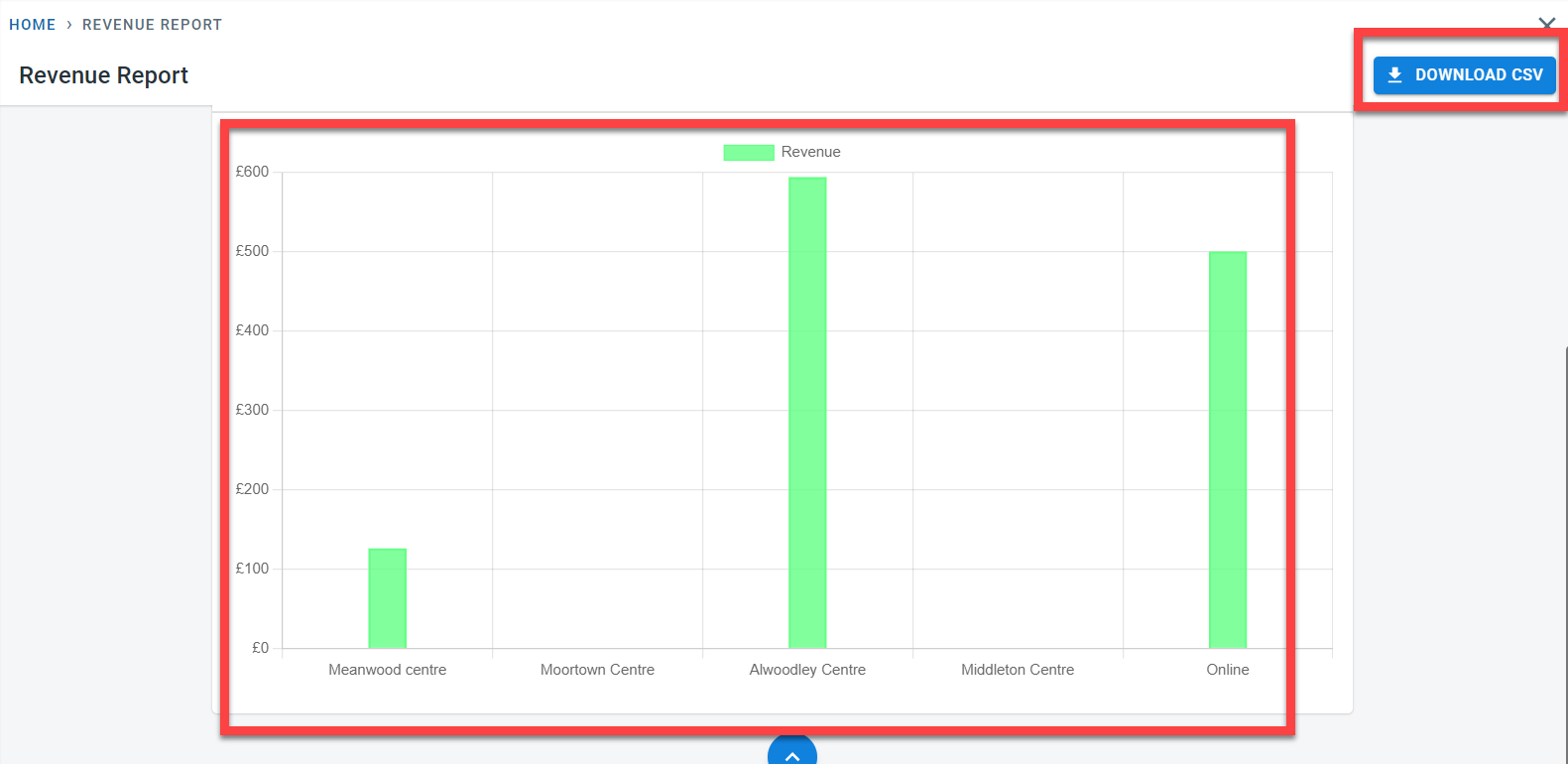Select the REVENUE REPORT breadcrumb
Screen dimensions: 1568x764
point(152,25)
